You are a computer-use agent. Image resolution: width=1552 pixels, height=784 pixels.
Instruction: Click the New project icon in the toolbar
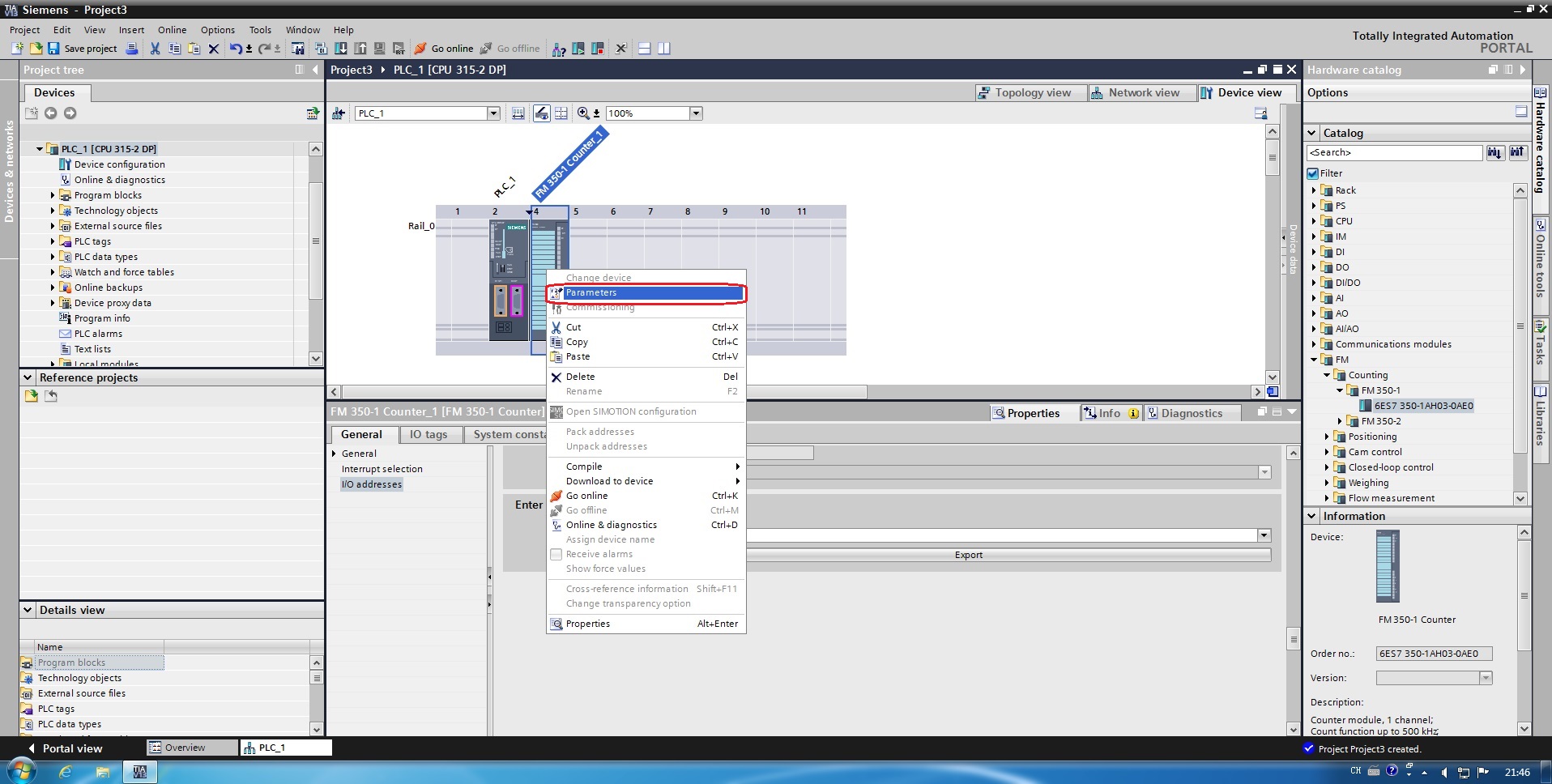pos(17,49)
